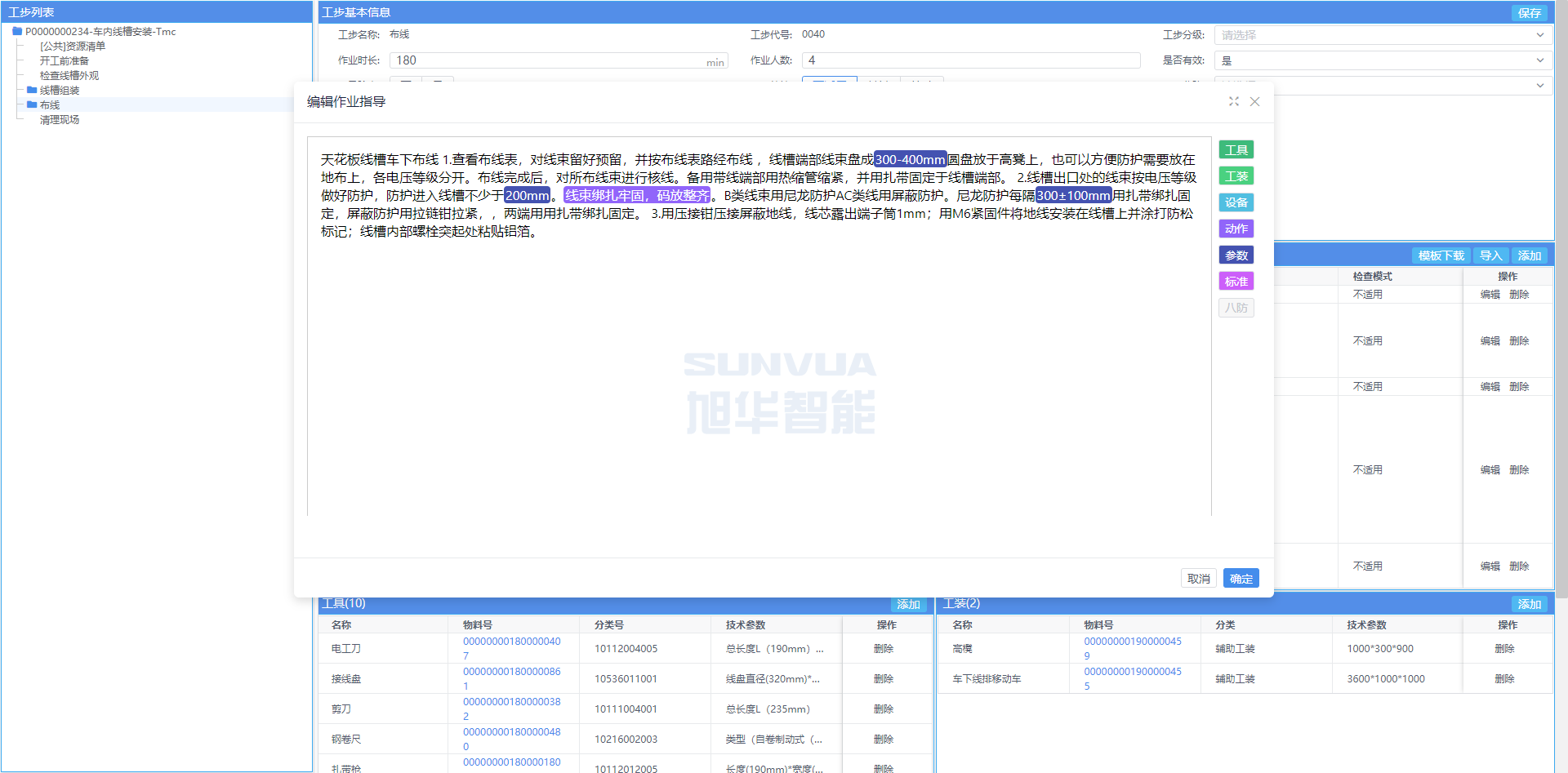
Task: Select the 标准 icon in the dialog
Action: (x=1236, y=281)
